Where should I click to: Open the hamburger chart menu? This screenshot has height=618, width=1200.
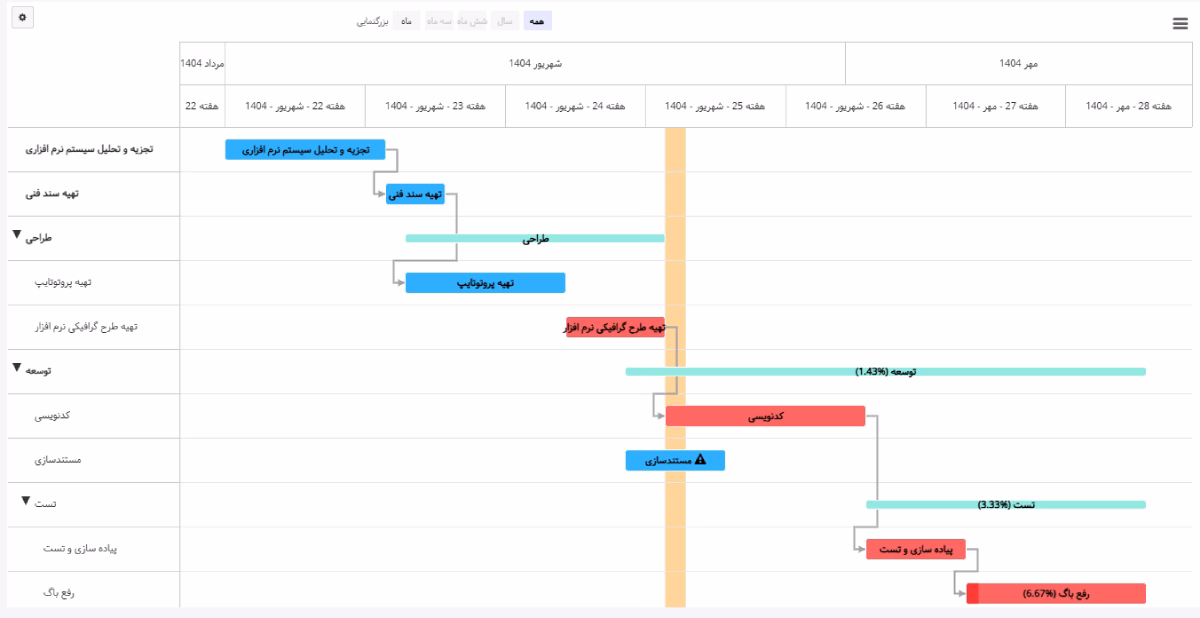point(1180,25)
